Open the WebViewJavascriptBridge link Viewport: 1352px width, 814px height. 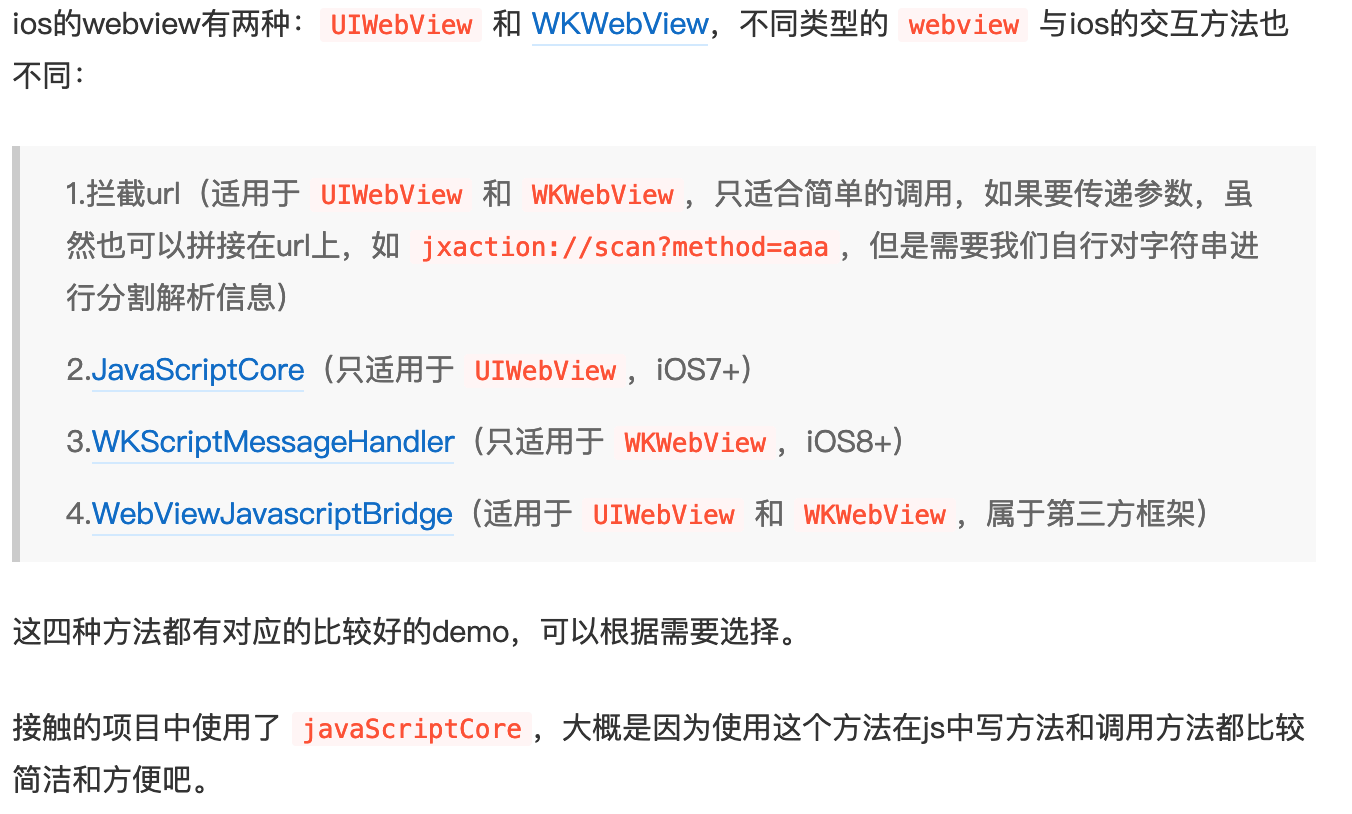pos(272,514)
